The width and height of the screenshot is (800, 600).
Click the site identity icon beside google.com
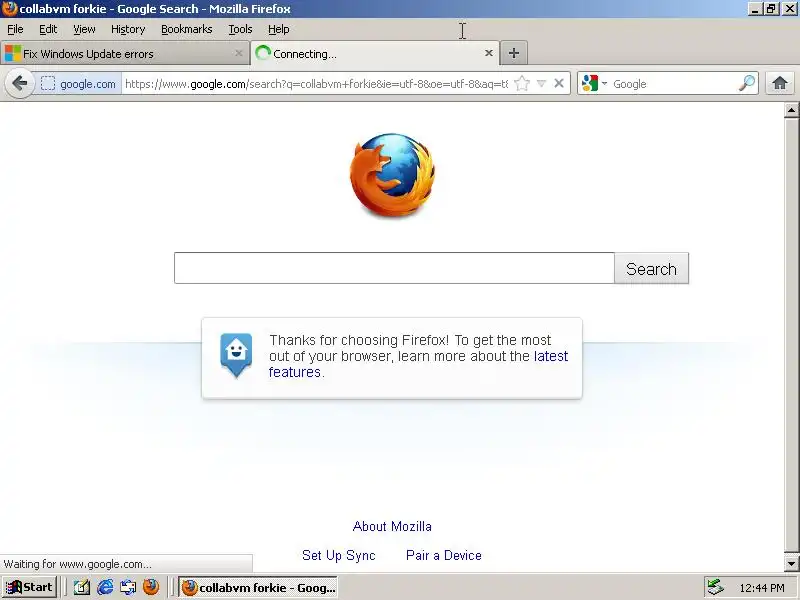[x=47, y=84]
